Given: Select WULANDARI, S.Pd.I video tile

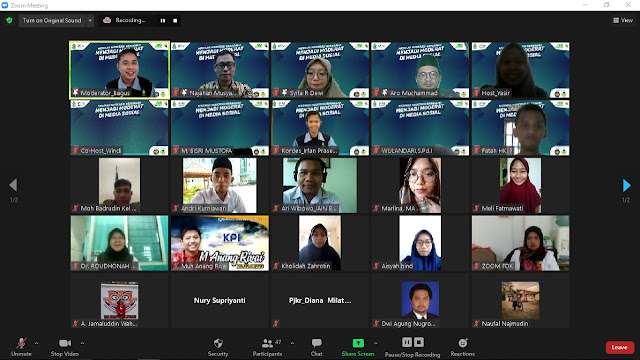Looking at the screenshot, I should tap(420, 128).
